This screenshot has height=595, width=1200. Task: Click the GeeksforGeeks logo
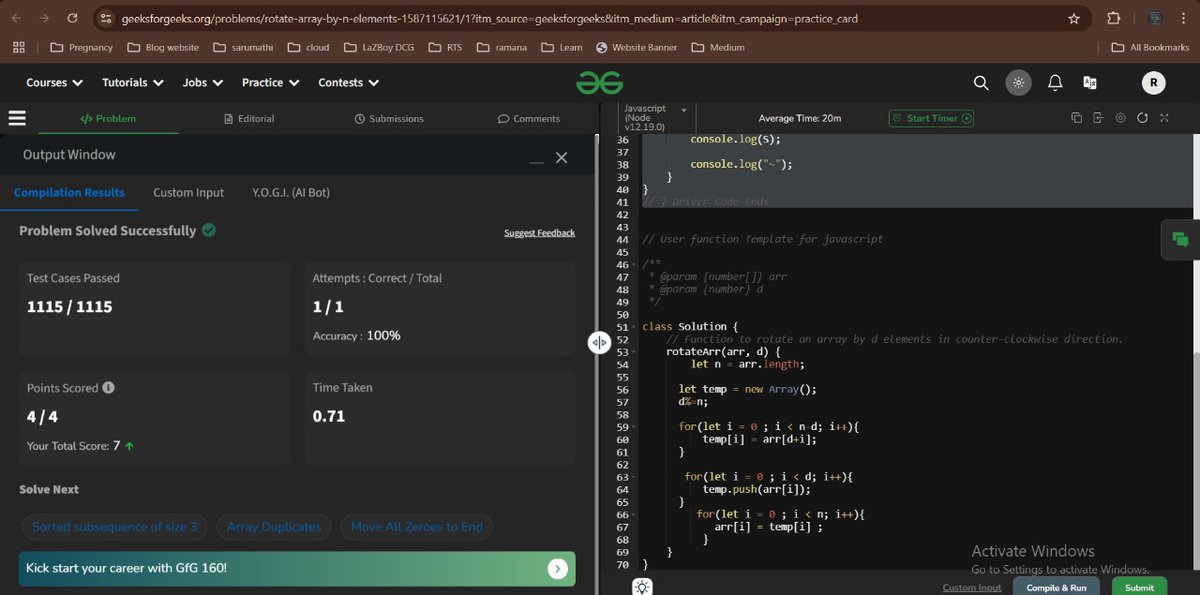(599, 83)
